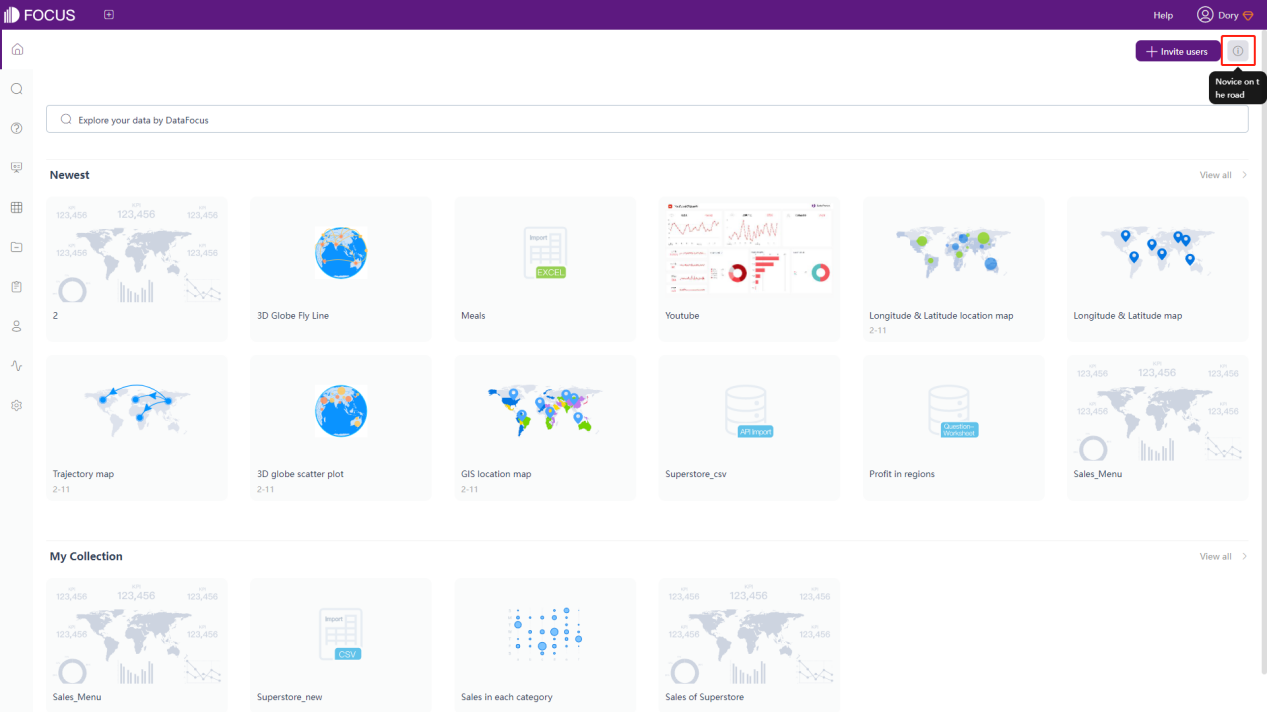Image resolution: width=1267 pixels, height=712 pixels.
Task: Open the Help menu item
Action: [x=1162, y=15]
